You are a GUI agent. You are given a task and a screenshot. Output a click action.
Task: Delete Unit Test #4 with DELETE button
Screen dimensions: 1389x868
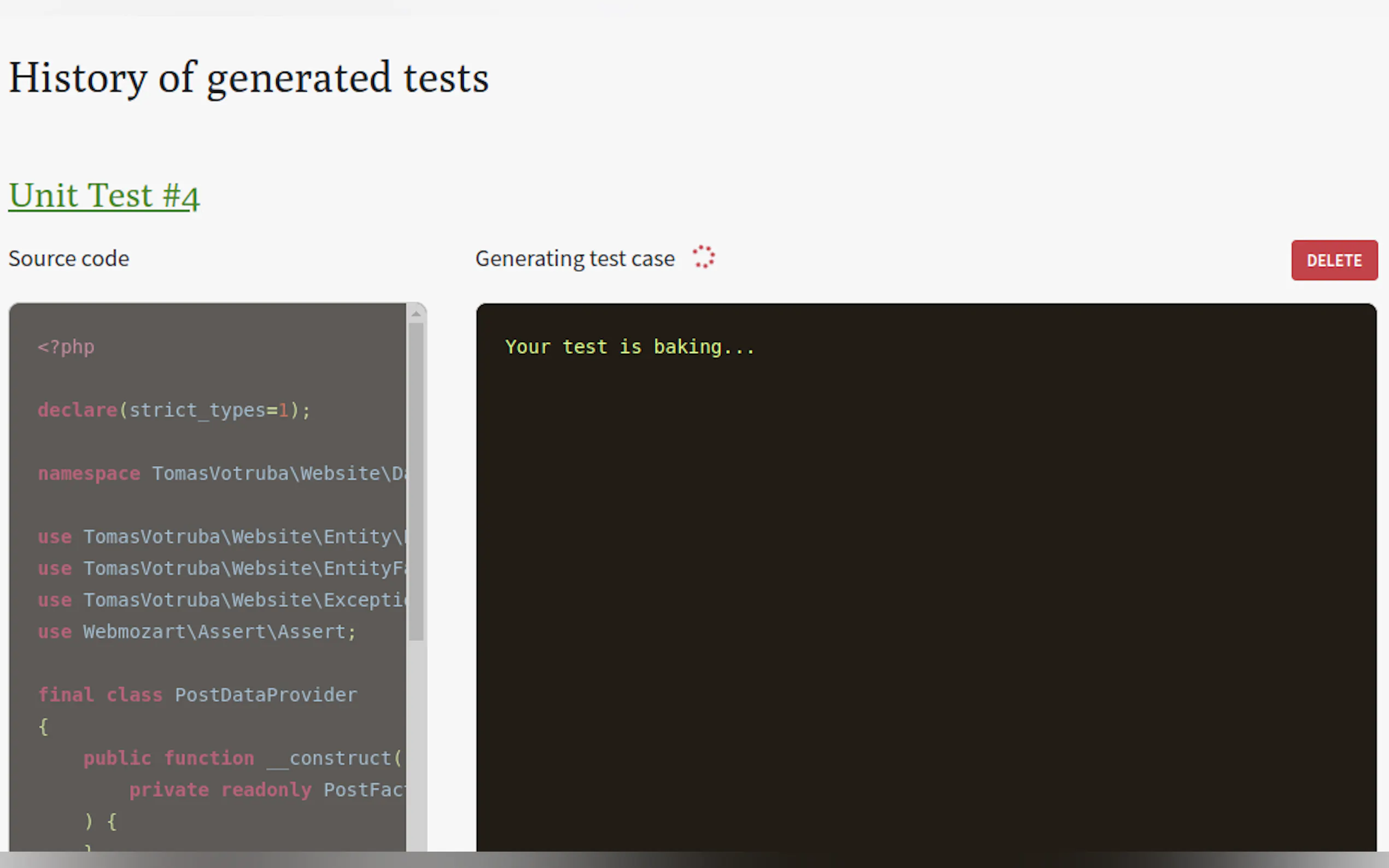tap(1334, 260)
